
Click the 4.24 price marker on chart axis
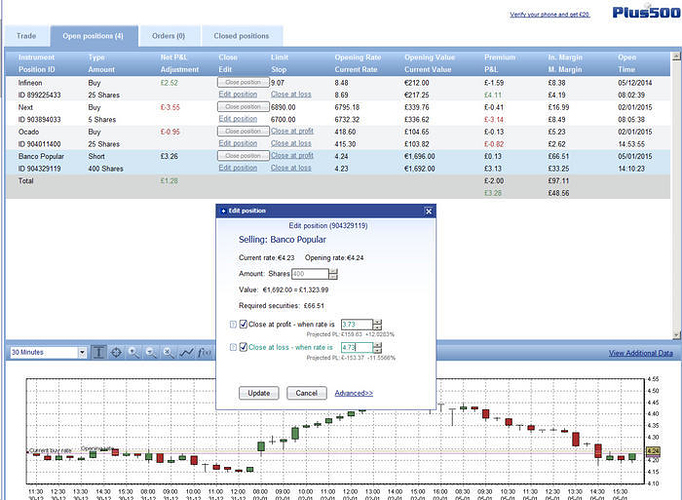654,451
